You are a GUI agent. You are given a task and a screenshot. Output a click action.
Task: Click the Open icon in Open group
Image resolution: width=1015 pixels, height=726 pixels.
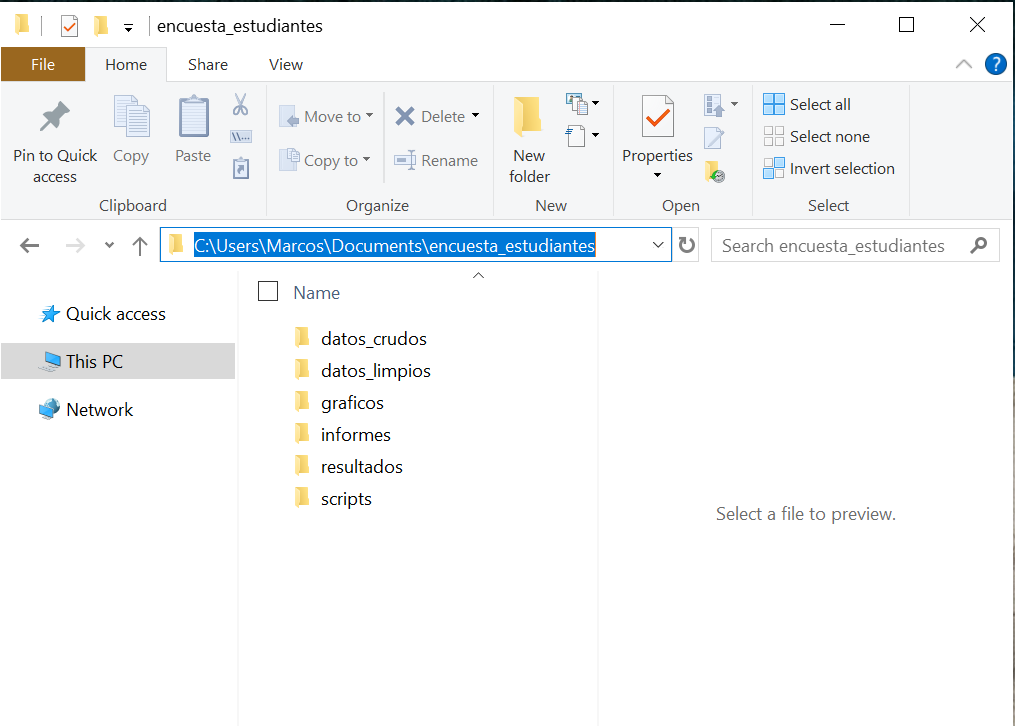714,105
